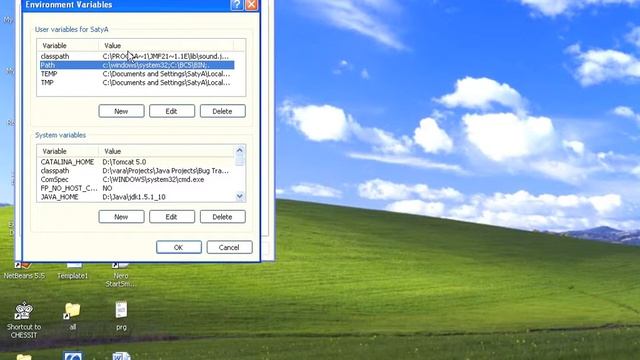Open the NetBeans 5.5 desktop shortcut
Viewport: 640px width, 360px height.
click(x=24, y=271)
